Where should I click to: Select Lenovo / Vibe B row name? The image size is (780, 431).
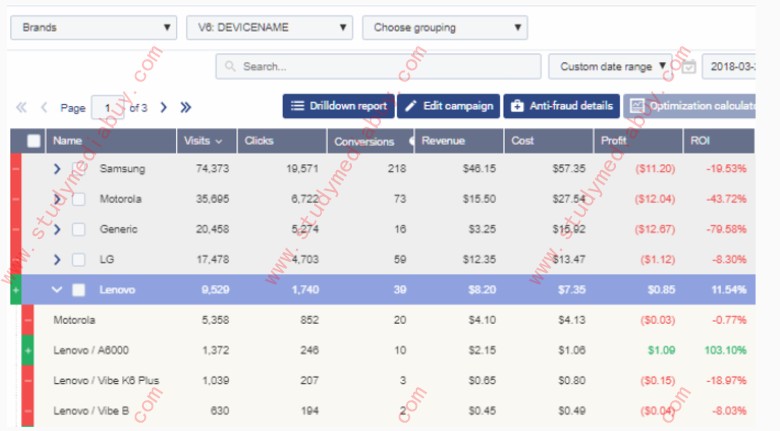pyautogui.click(x=91, y=411)
